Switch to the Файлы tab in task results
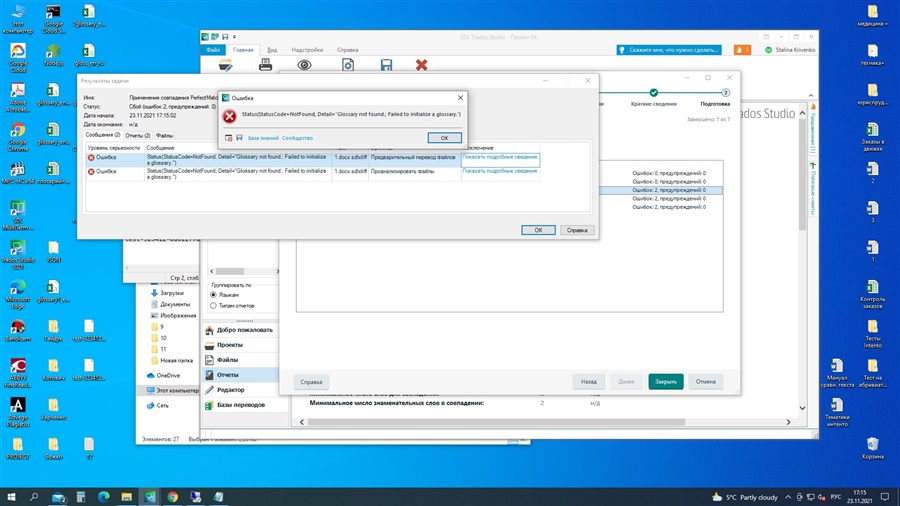The width and height of the screenshot is (900, 506). 164,135
